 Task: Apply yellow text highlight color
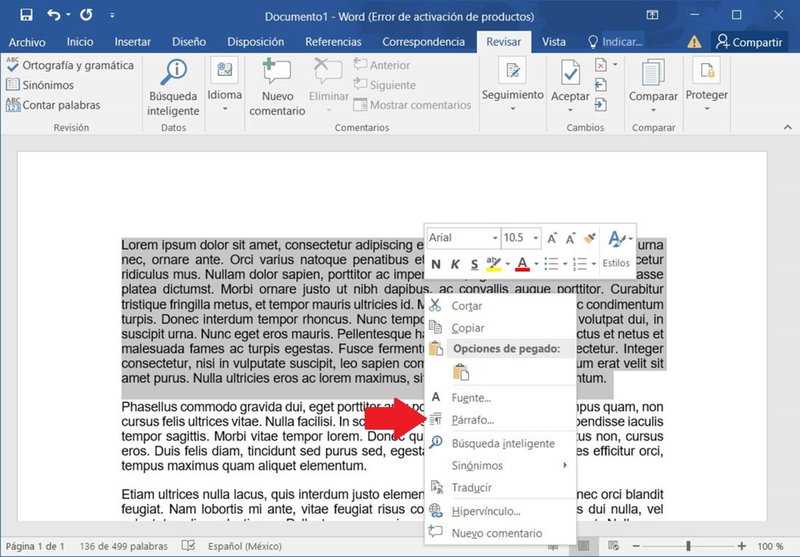coord(493,264)
